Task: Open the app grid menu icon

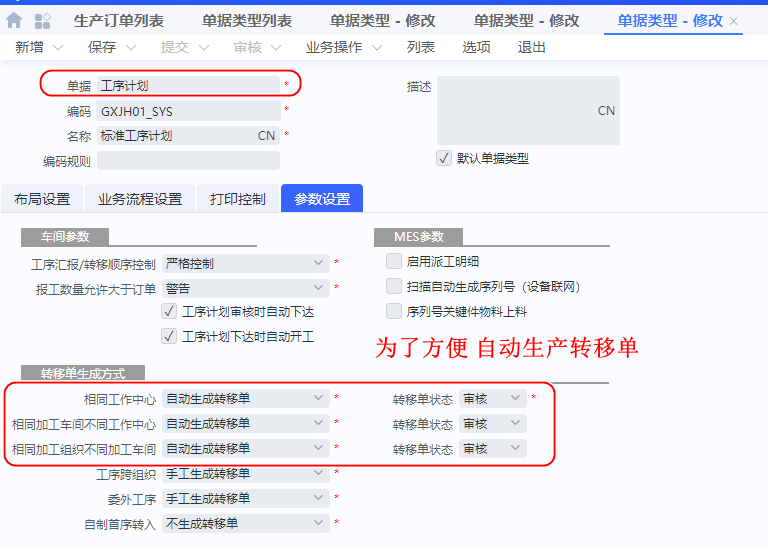Action: point(42,21)
